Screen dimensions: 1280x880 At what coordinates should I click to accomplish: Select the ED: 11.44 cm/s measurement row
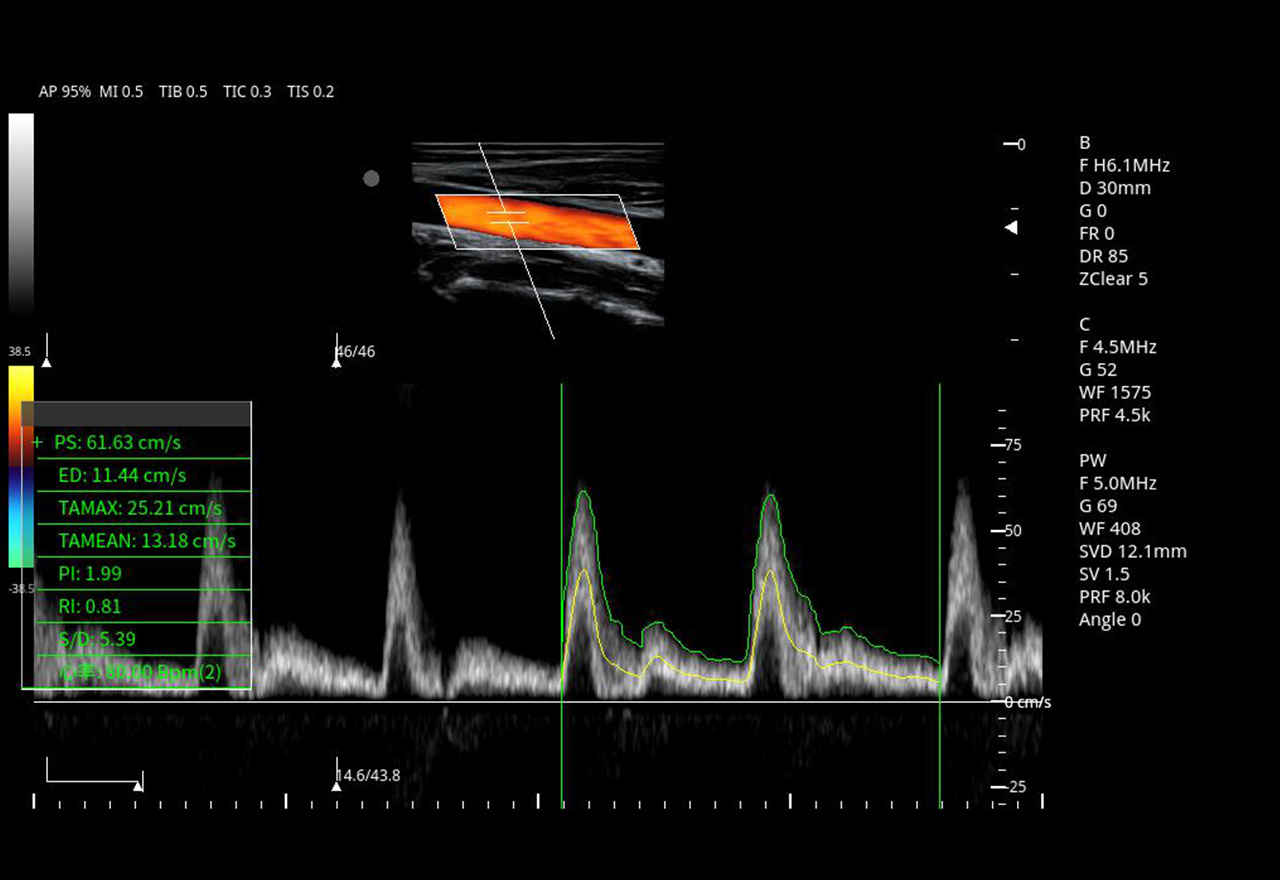pyautogui.click(x=122, y=475)
